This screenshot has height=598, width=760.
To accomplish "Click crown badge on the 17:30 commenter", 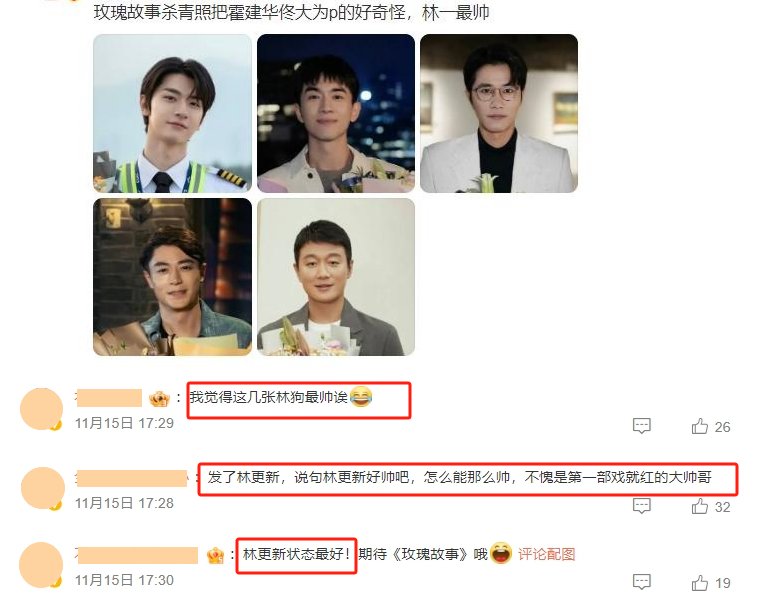I will [215, 555].
